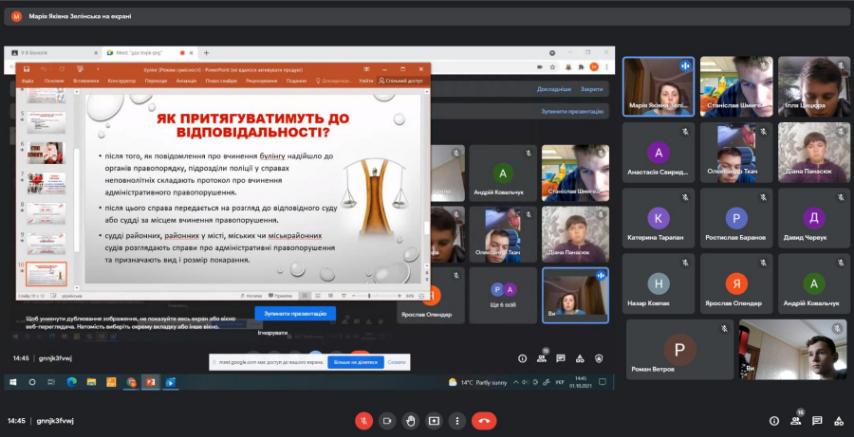Open the activities icon at bottom right
Viewport: 854px width, 437px height.
click(x=838, y=421)
